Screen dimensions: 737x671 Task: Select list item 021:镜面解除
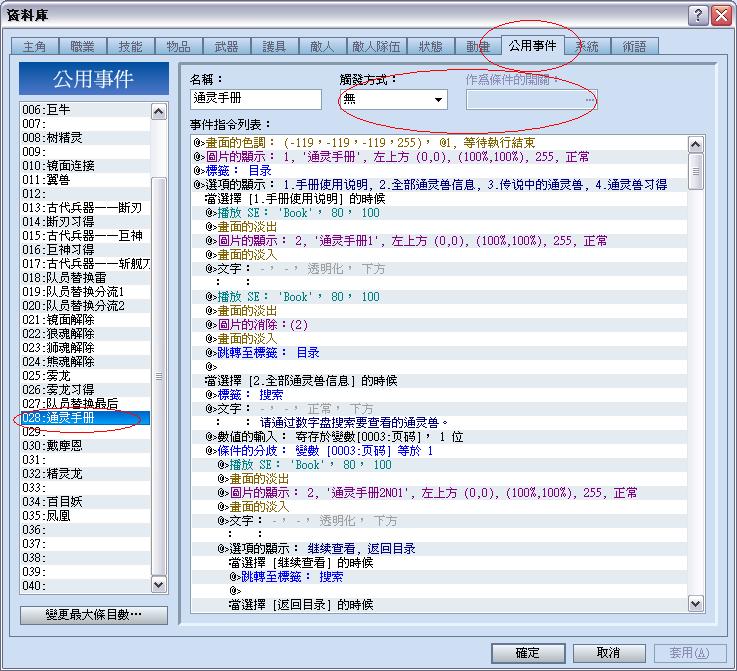(85, 320)
